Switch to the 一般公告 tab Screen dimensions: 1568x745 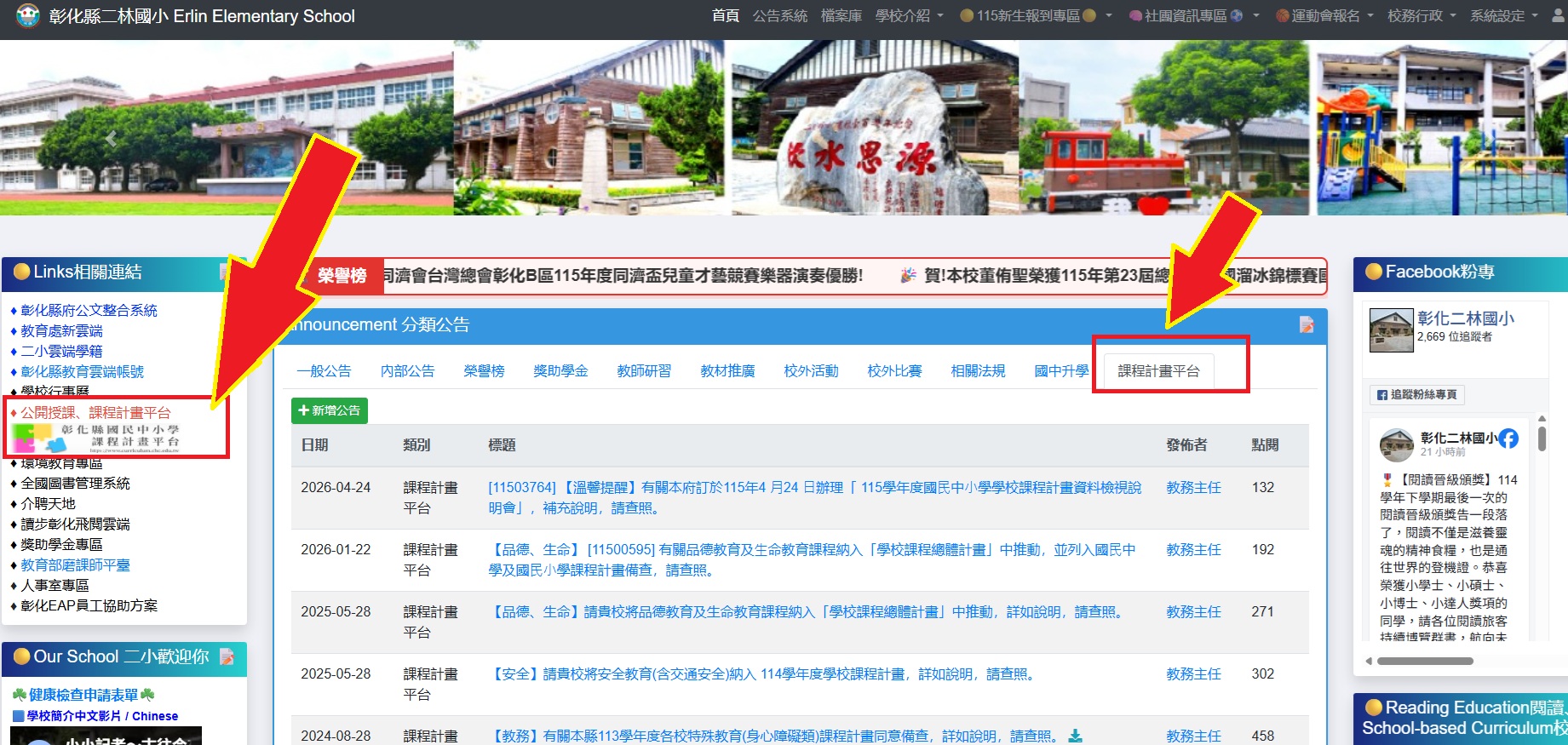pos(324,371)
